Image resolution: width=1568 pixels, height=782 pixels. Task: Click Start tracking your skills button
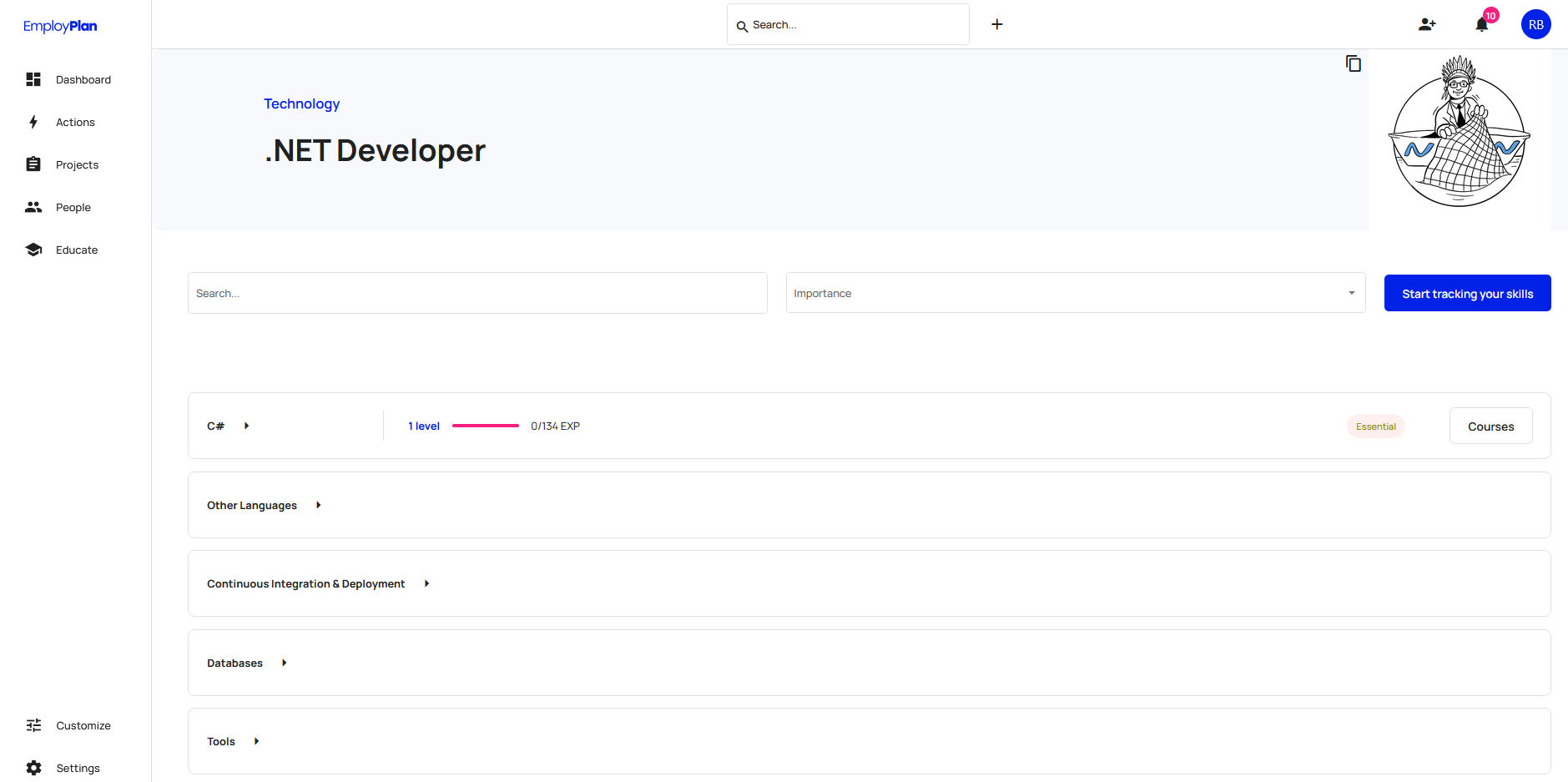(1467, 293)
